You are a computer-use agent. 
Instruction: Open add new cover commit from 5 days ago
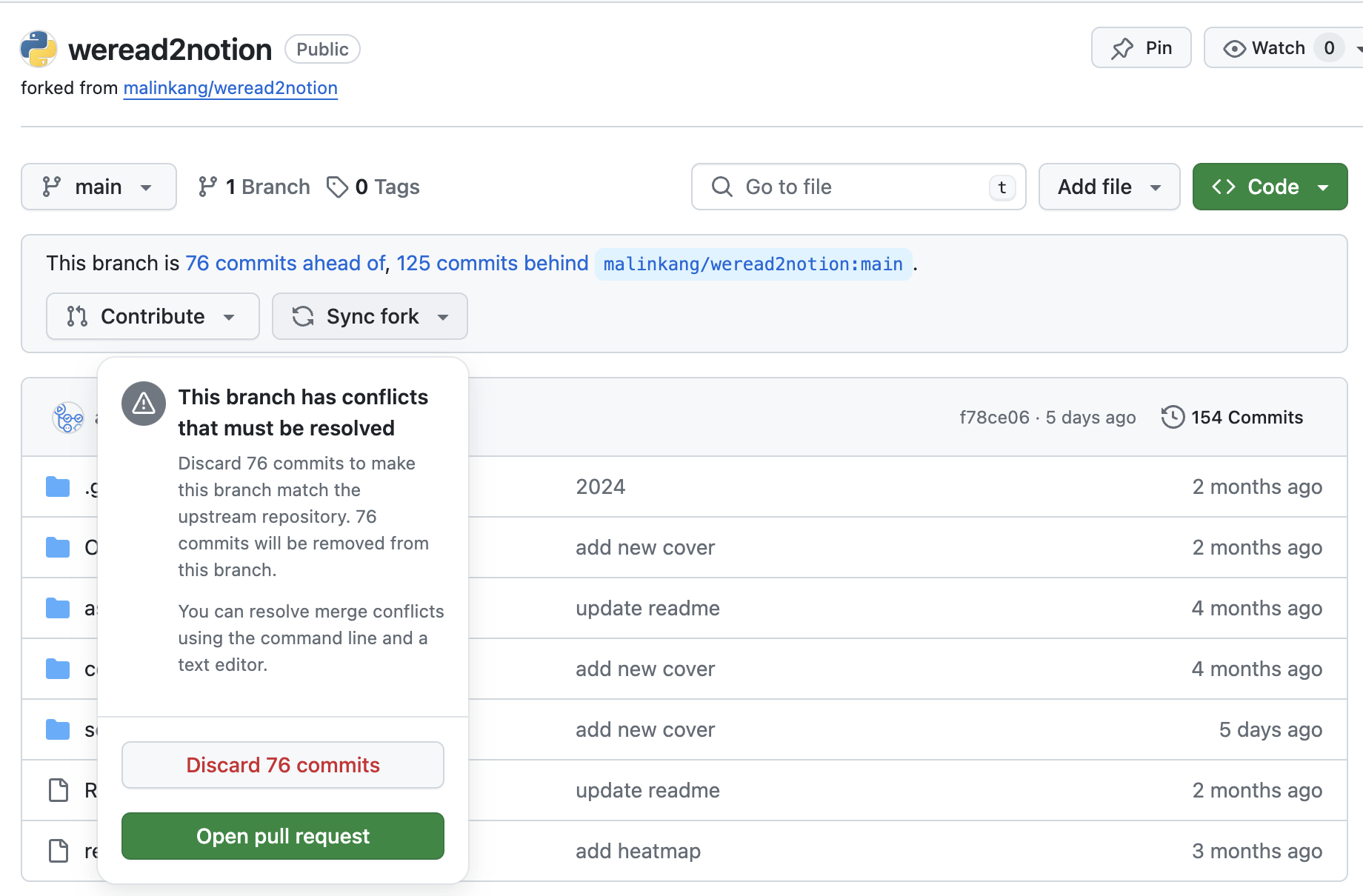(645, 729)
